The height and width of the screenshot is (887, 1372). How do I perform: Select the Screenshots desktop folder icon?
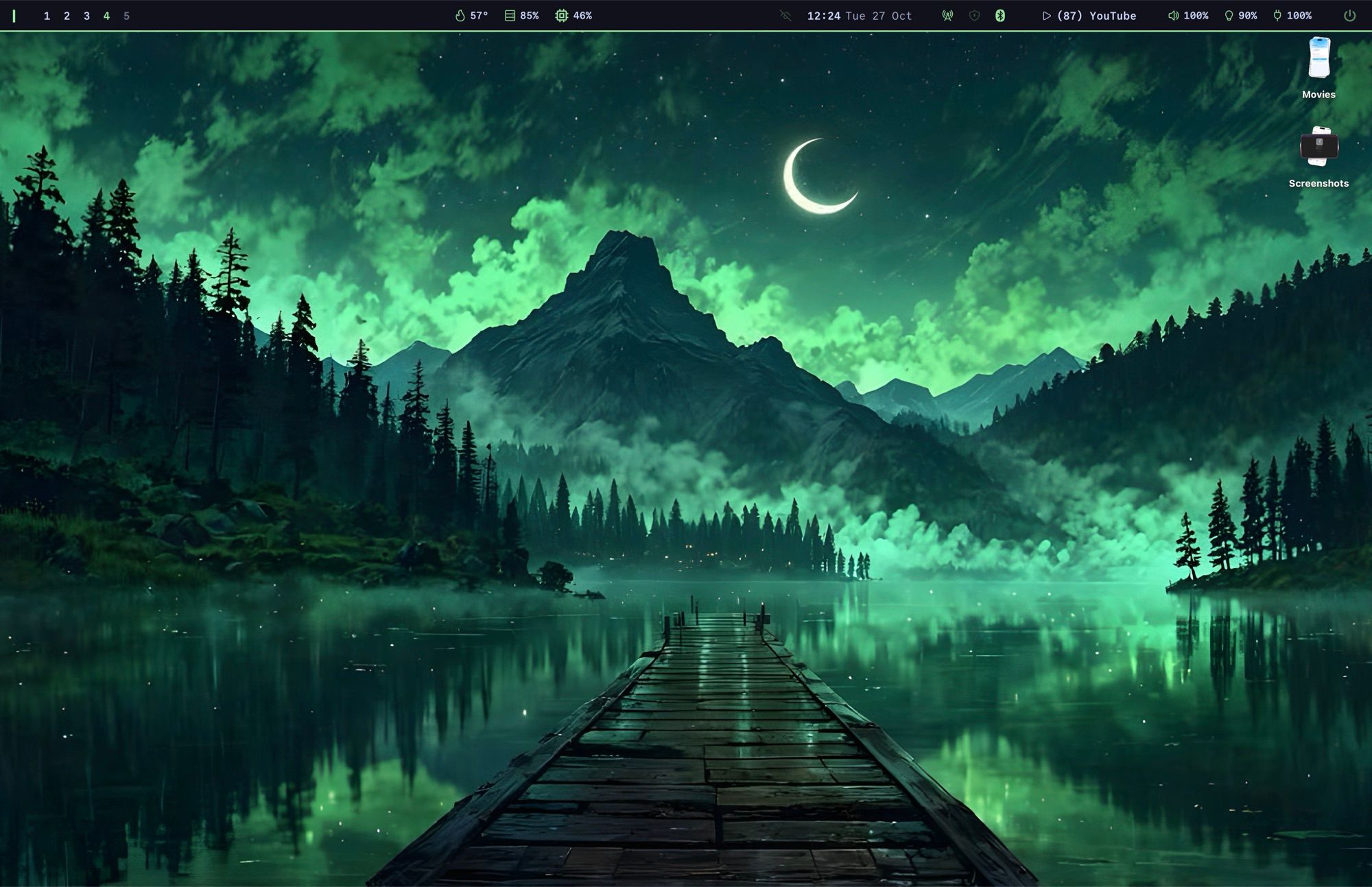(x=1319, y=146)
